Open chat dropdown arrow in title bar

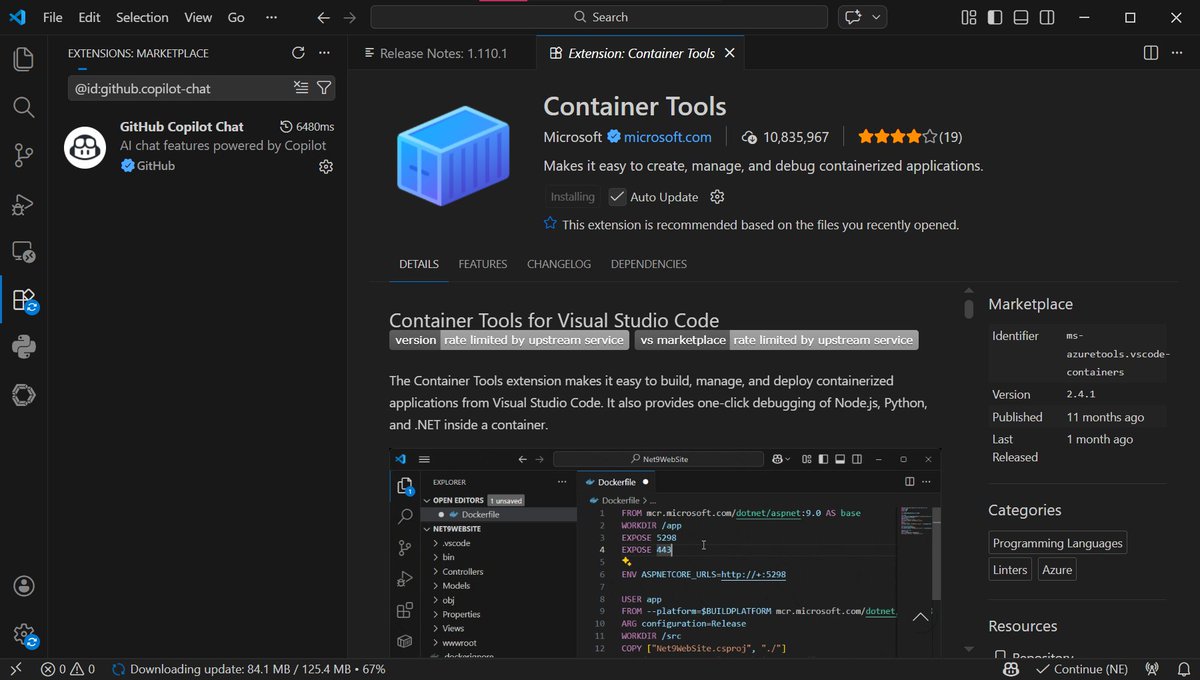pyautogui.click(x=877, y=17)
